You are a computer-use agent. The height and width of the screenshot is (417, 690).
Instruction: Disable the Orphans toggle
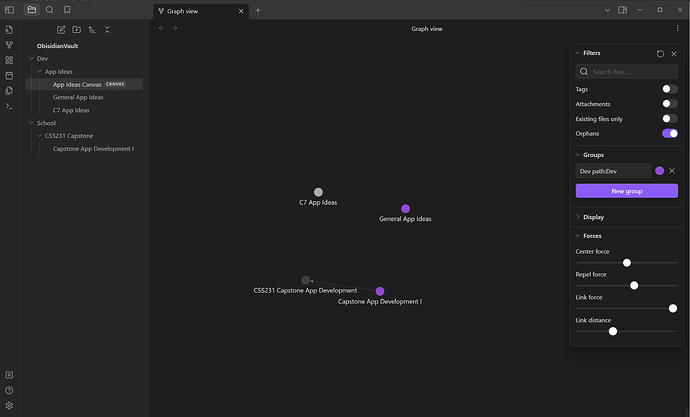[x=669, y=133]
